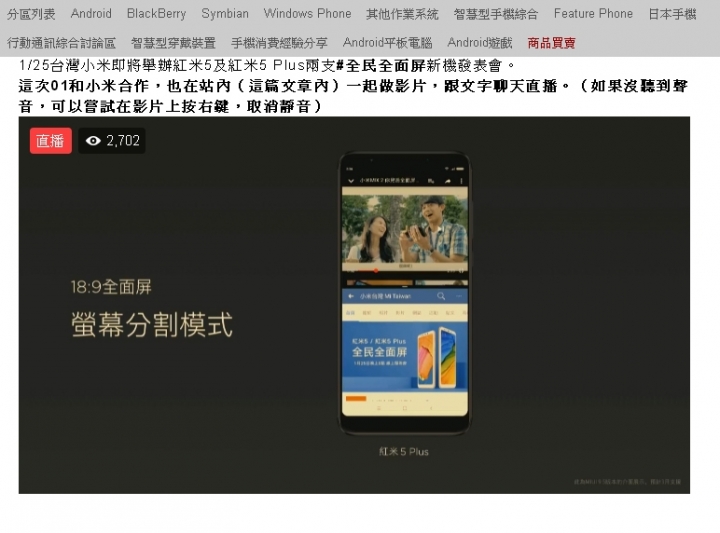Click the search icon on phone screen
The width and height of the screenshot is (720, 533).
tap(441, 297)
